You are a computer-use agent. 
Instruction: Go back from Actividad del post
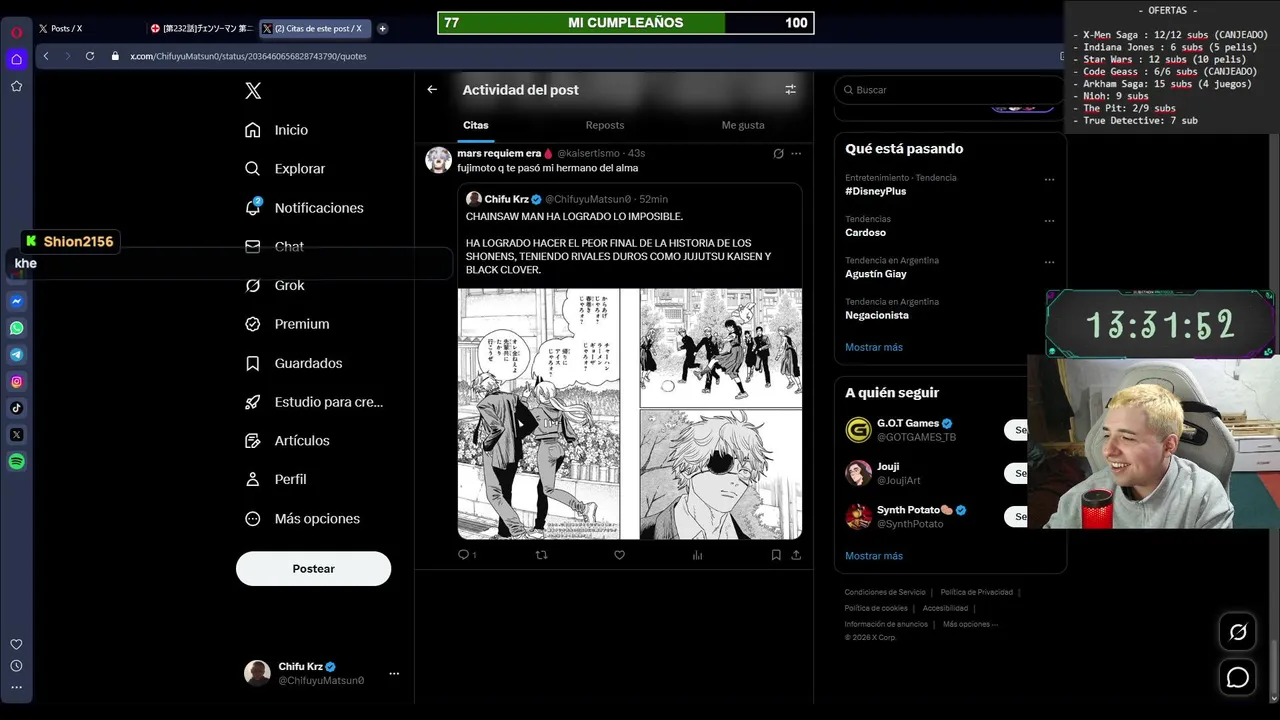(432, 90)
